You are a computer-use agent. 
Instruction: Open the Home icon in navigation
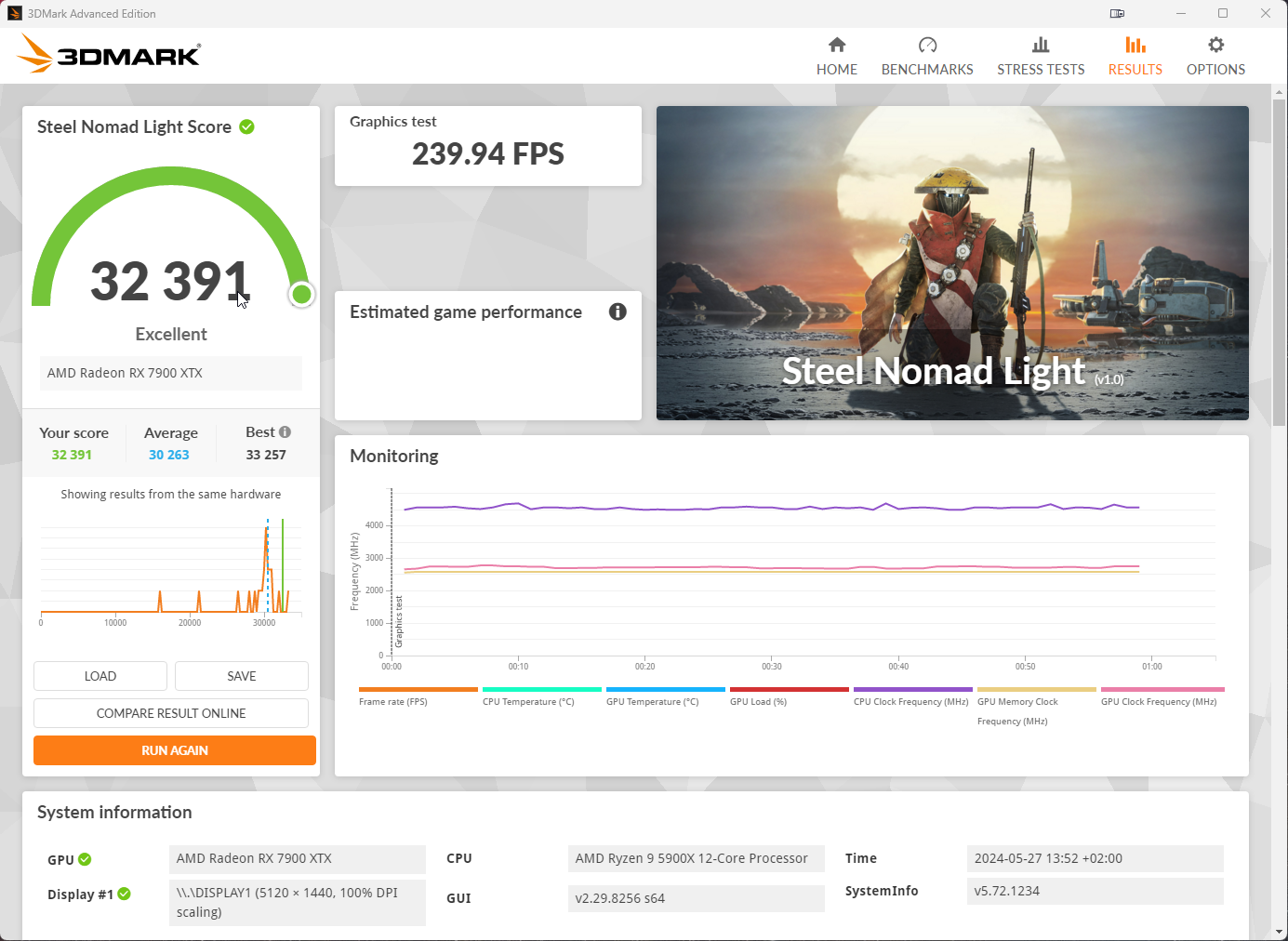pos(837,45)
